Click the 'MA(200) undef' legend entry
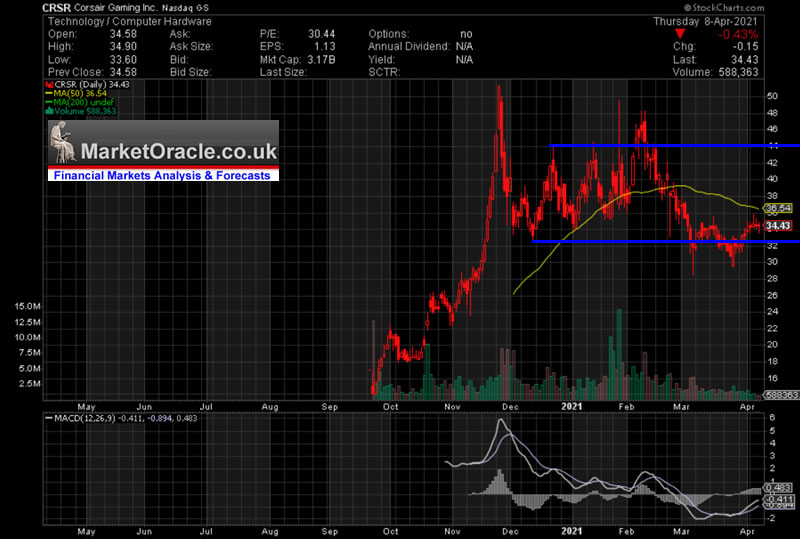800x539 pixels. pos(80,102)
